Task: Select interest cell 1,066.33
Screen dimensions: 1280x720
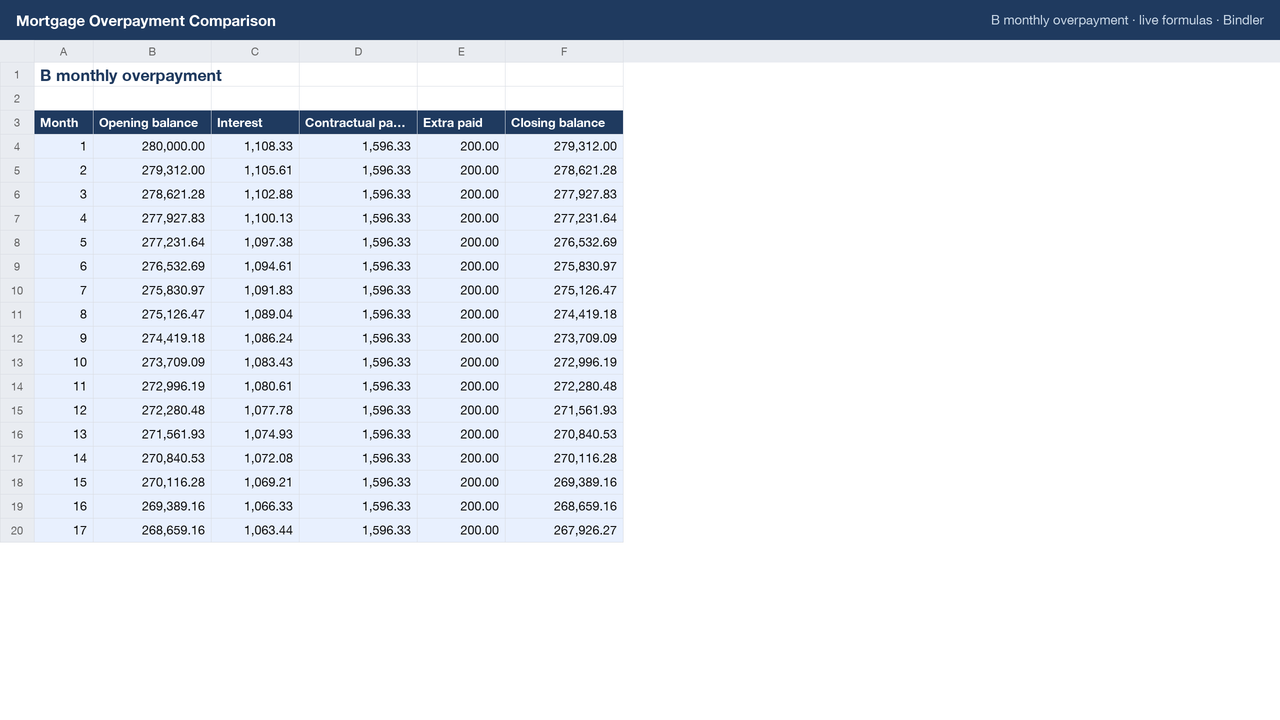Action: pos(255,507)
